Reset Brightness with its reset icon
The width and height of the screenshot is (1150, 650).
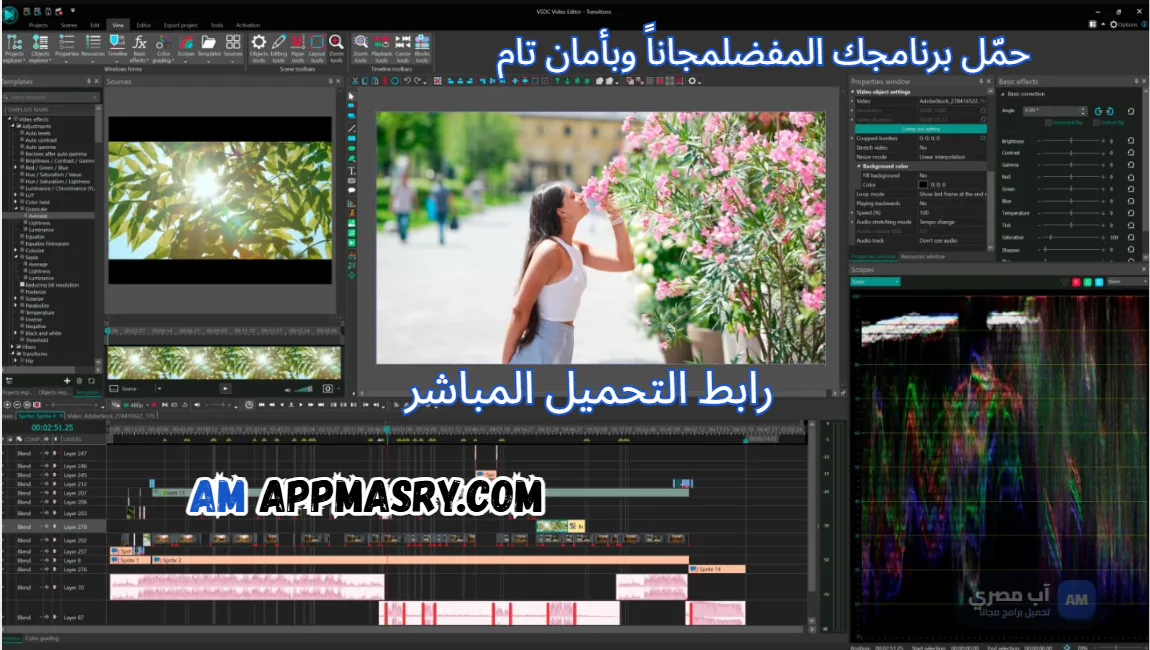pyautogui.click(x=1131, y=141)
